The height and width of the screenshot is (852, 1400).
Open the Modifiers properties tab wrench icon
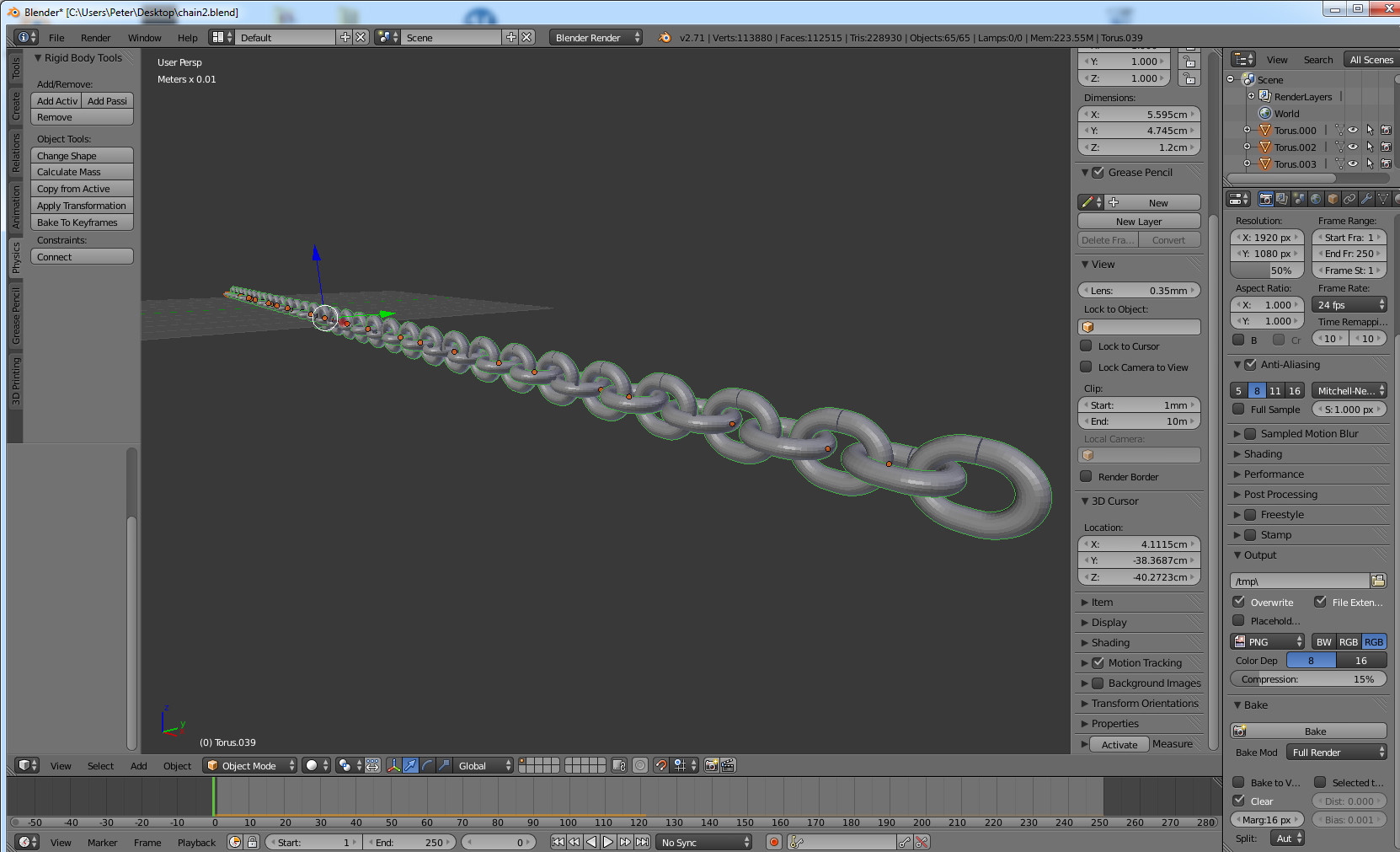(1366, 199)
